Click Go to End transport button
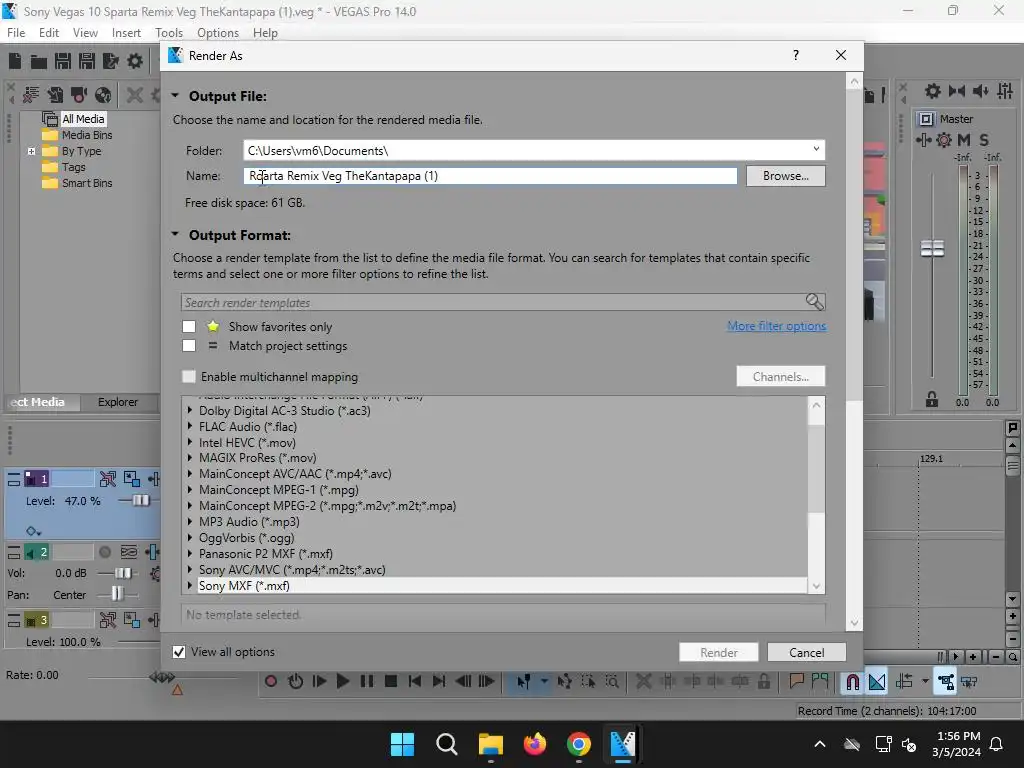The width and height of the screenshot is (1024, 768). pyautogui.click(x=439, y=681)
